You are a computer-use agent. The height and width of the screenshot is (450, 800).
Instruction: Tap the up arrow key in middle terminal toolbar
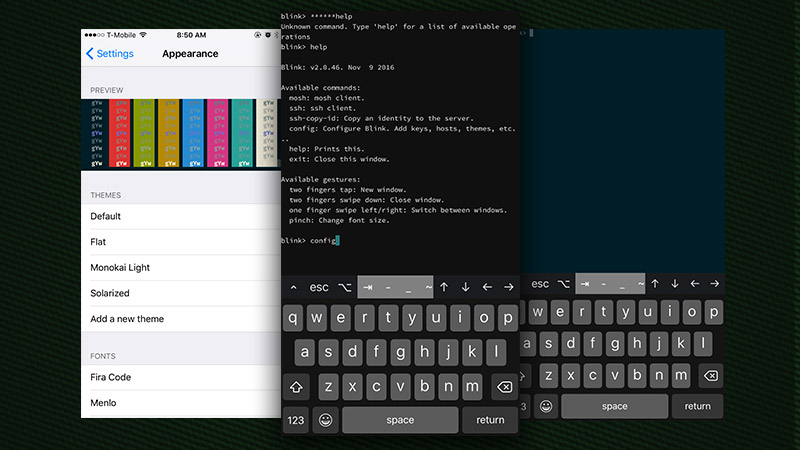tap(444, 287)
